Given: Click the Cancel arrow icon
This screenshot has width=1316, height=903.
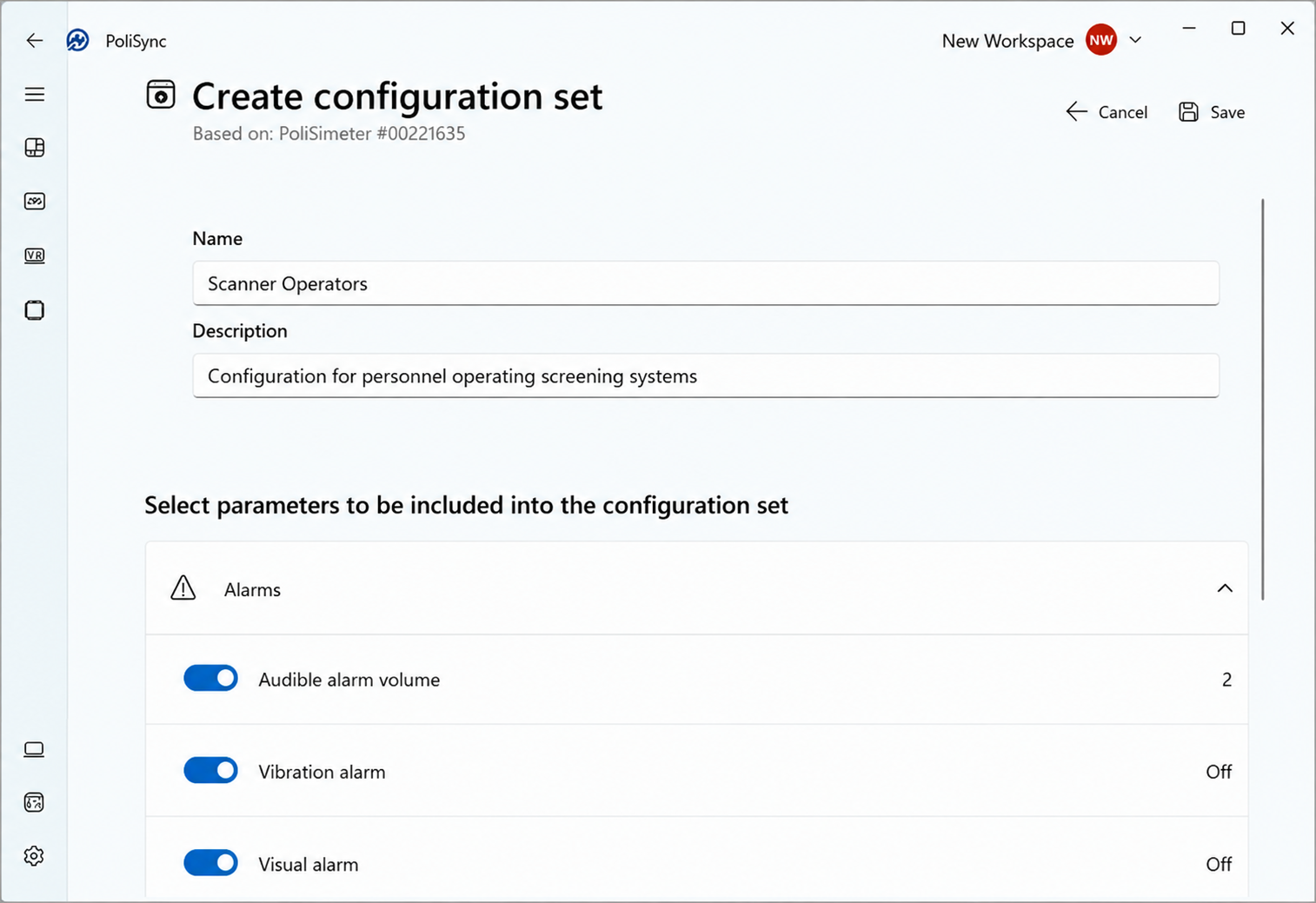Looking at the screenshot, I should pos(1077,112).
